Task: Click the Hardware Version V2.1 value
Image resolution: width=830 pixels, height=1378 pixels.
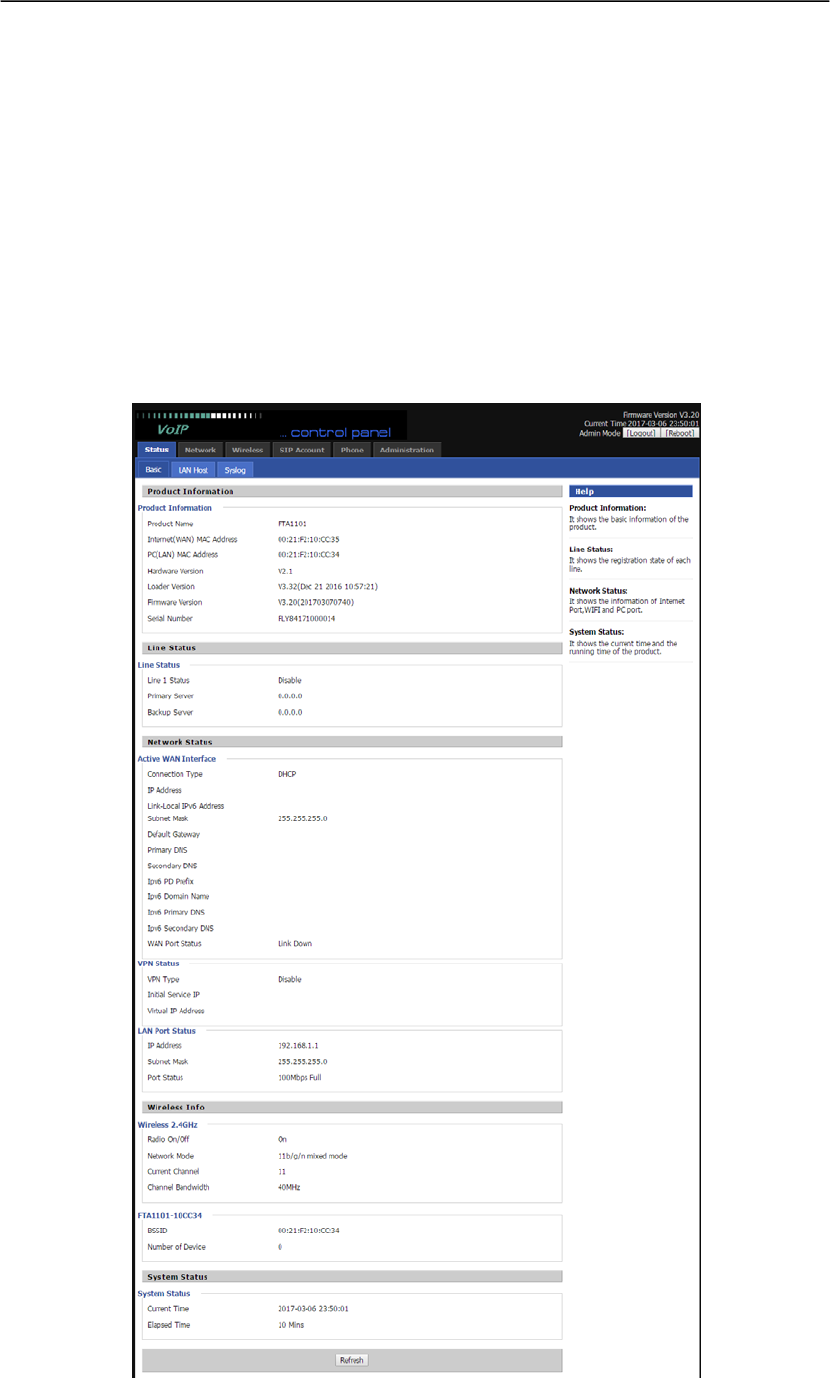Action: pos(284,571)
